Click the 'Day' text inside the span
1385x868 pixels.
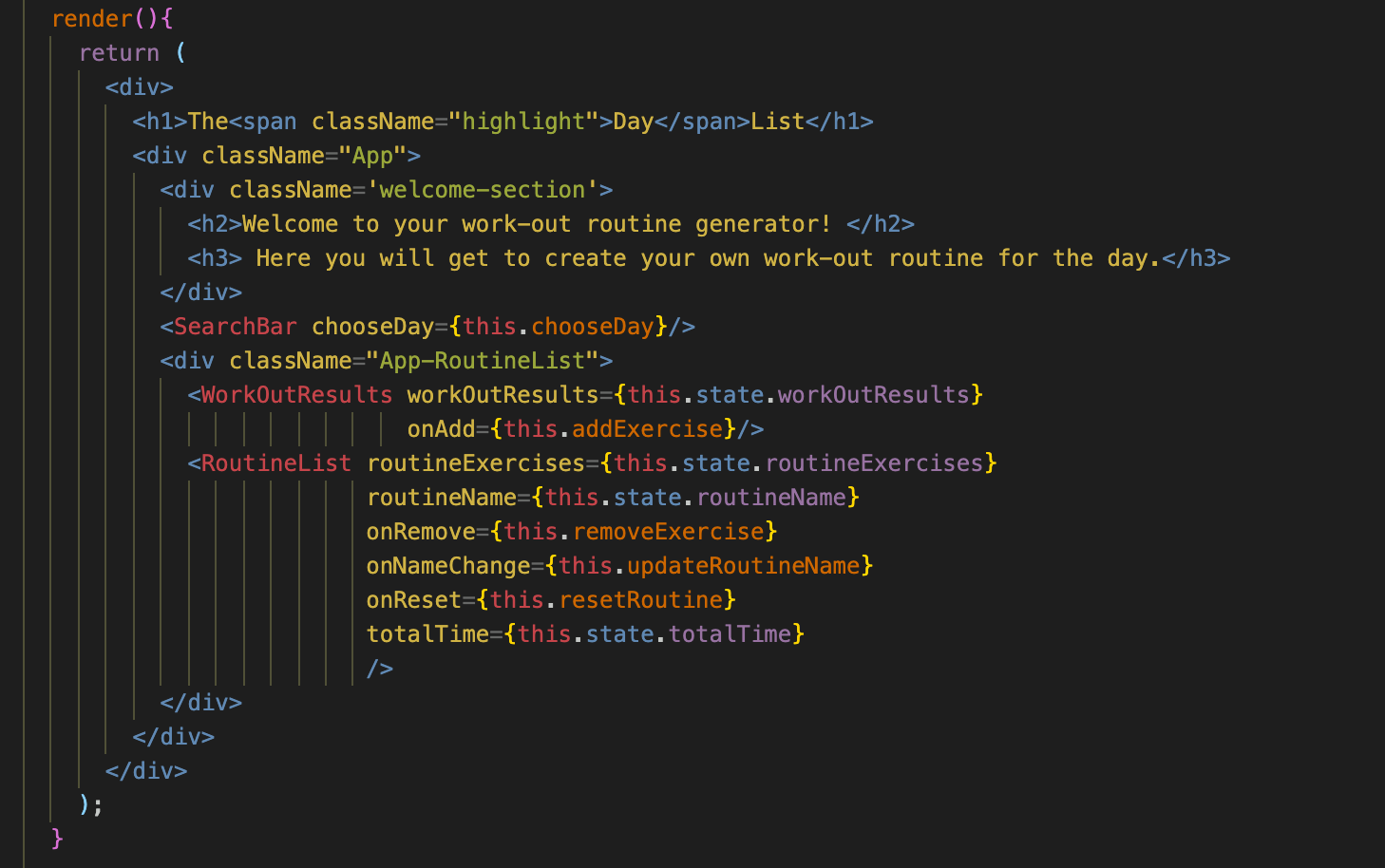(634, 122)
